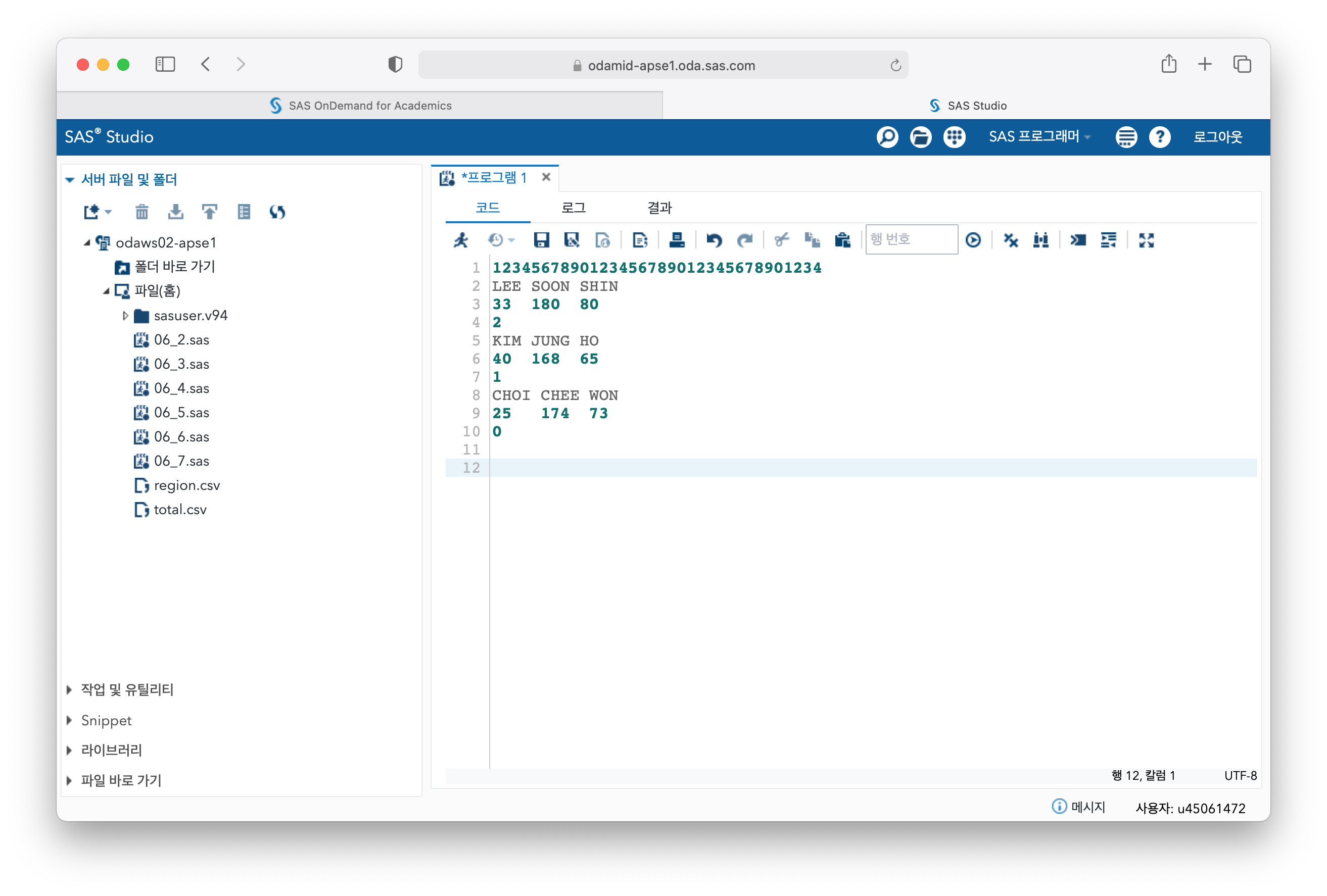Open the upload files icon
This screenshot has height=896, width=1327.
pyautogui.click(x=210, y=212)
